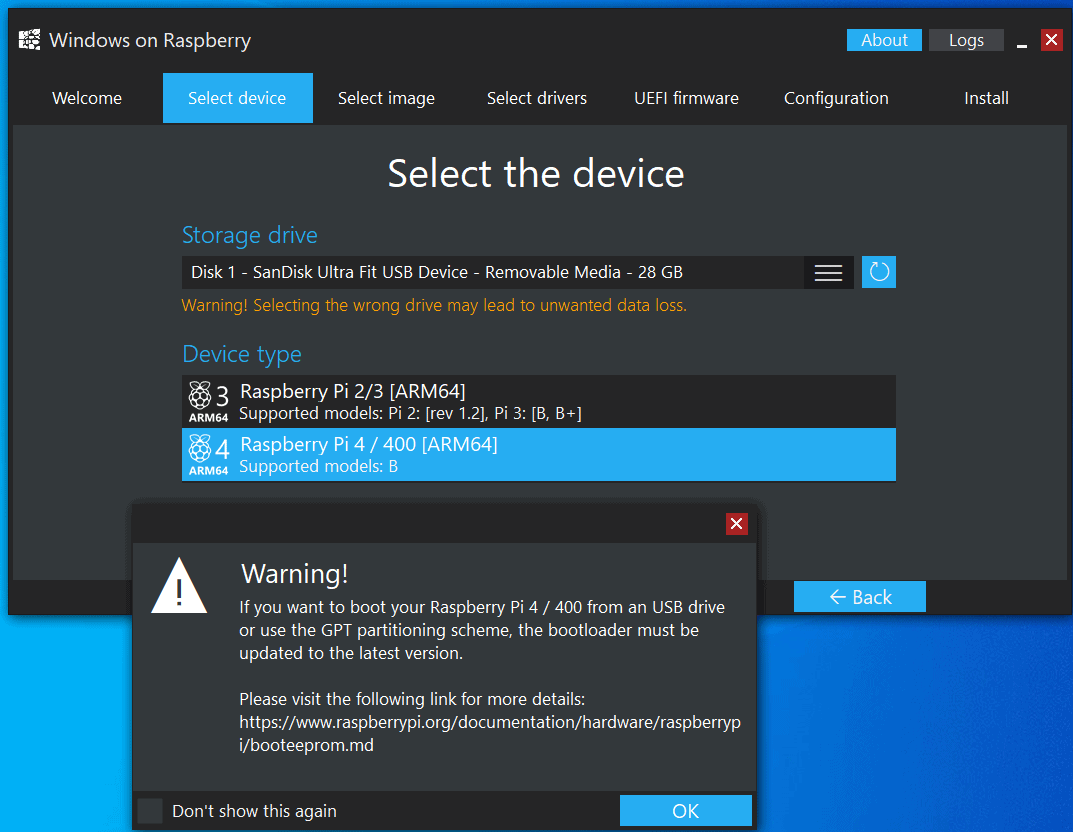Choose Raspberry Pi 4 / 400 [ARM64] device
1073x832 pixels.
[539, 455]
